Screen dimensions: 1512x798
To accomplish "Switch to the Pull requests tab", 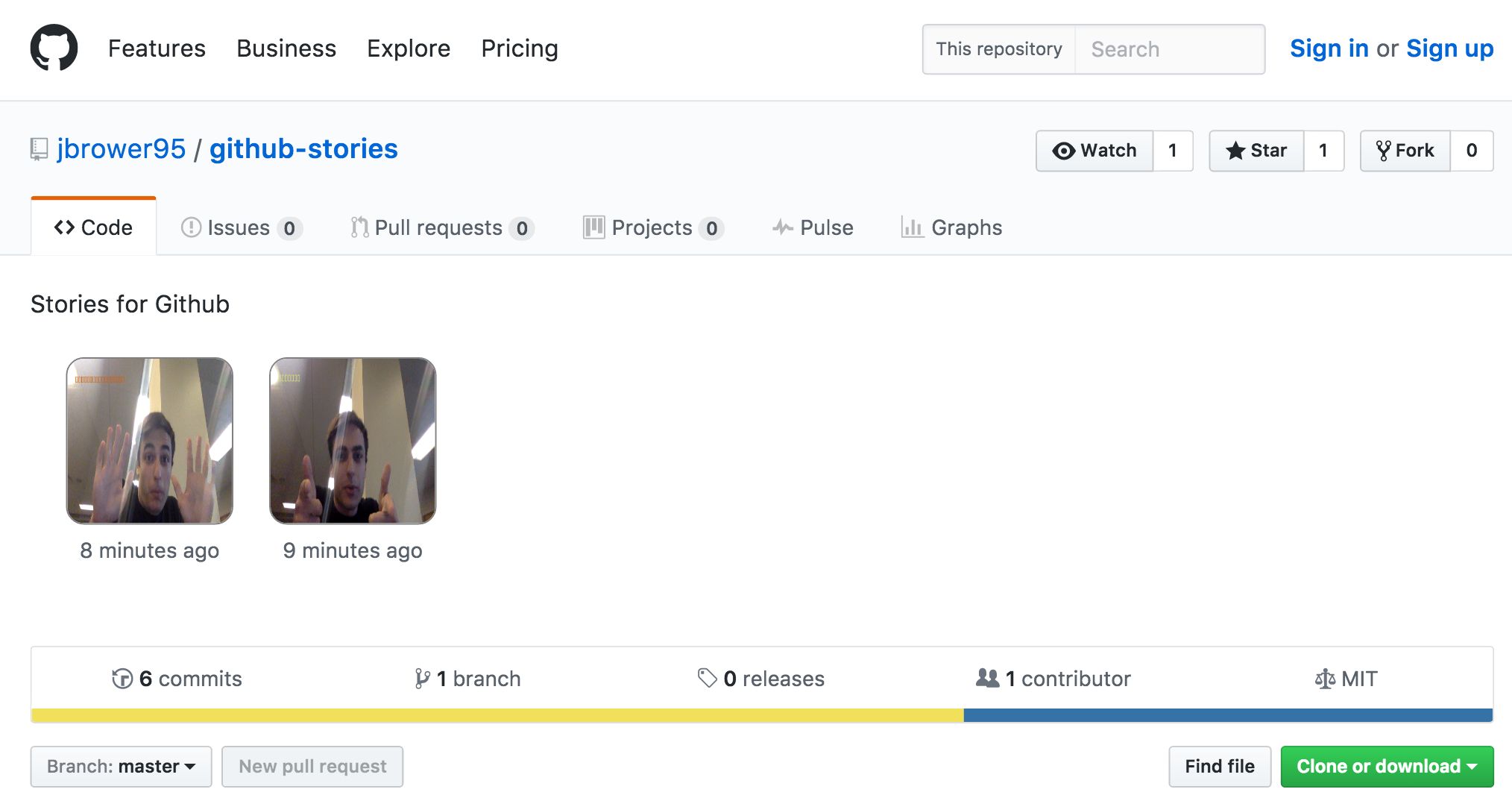I will tap(442, 227).
